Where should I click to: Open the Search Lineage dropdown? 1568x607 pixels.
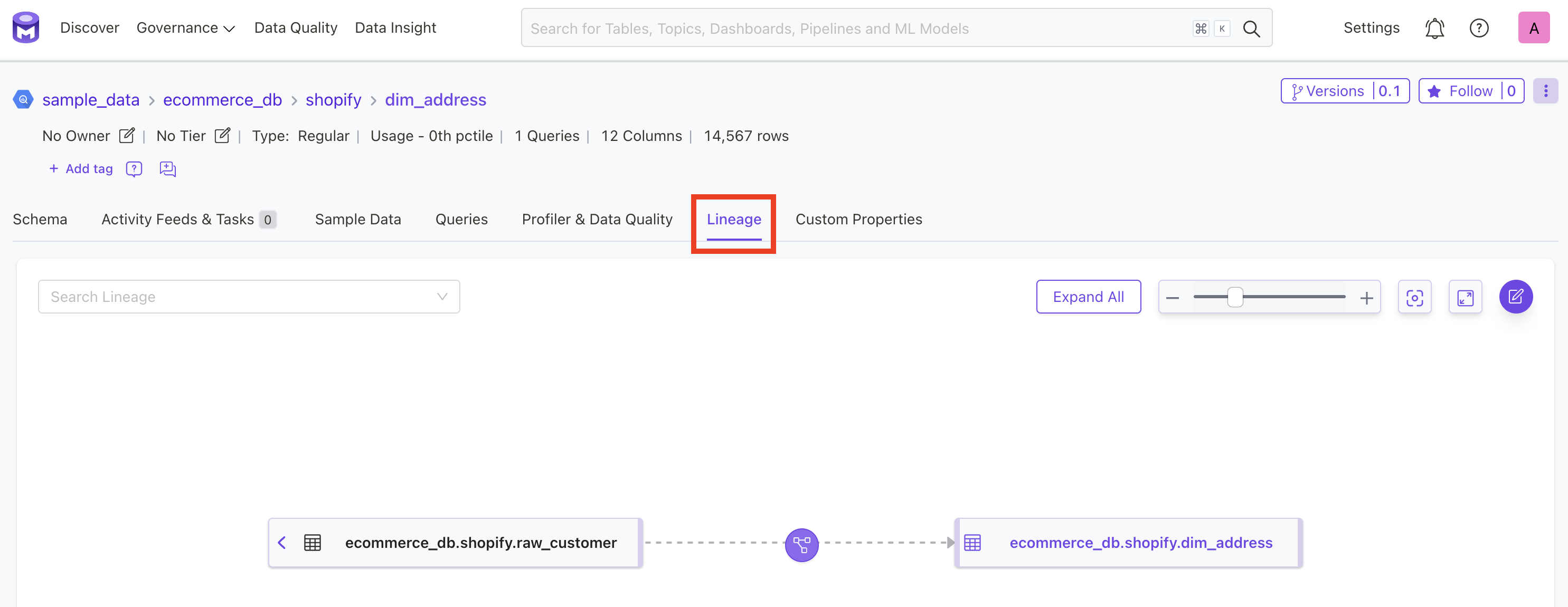[x=249, y=297]
